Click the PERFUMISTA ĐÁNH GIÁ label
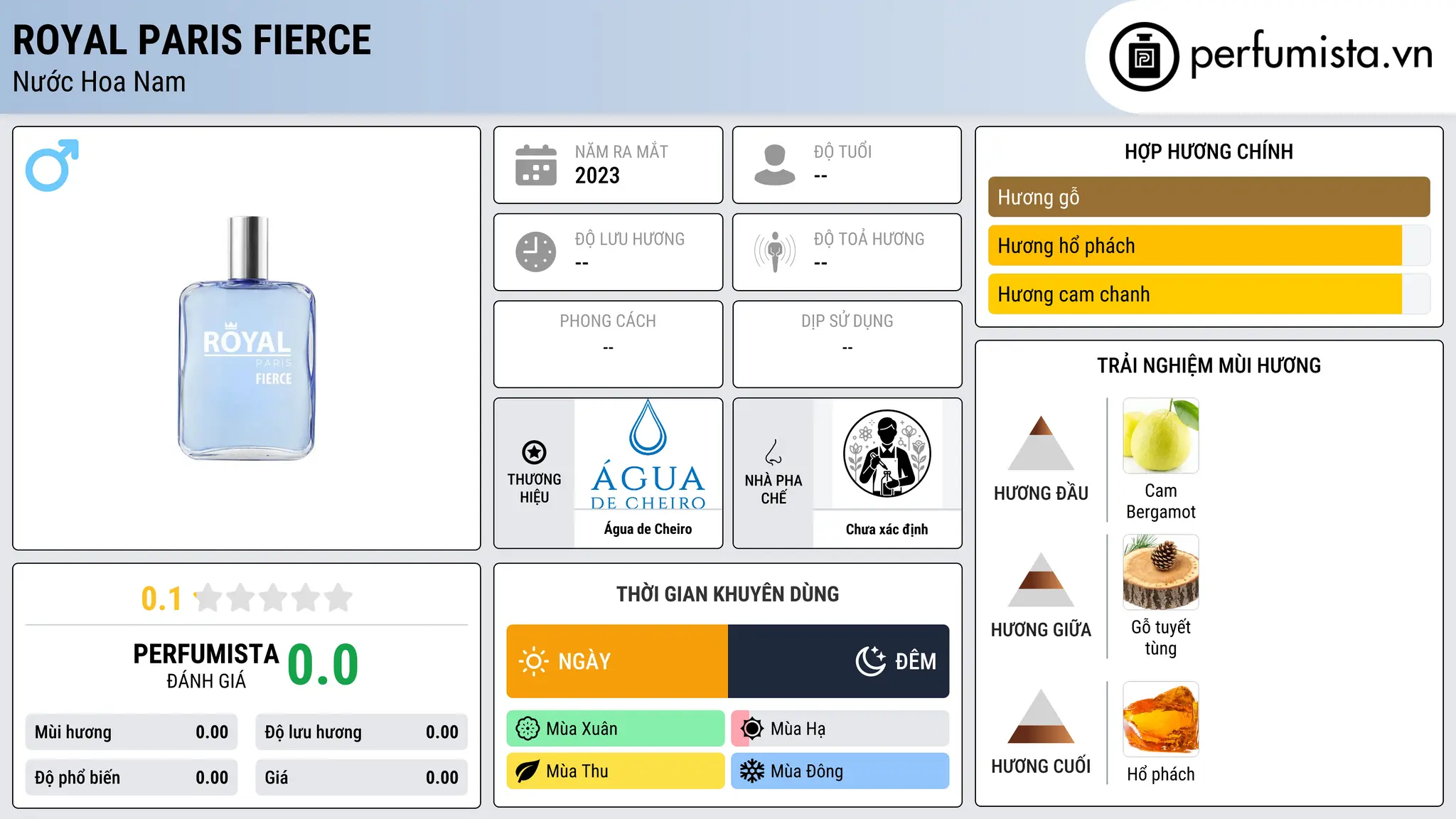 pyautogui.click(x=206, y=665)
